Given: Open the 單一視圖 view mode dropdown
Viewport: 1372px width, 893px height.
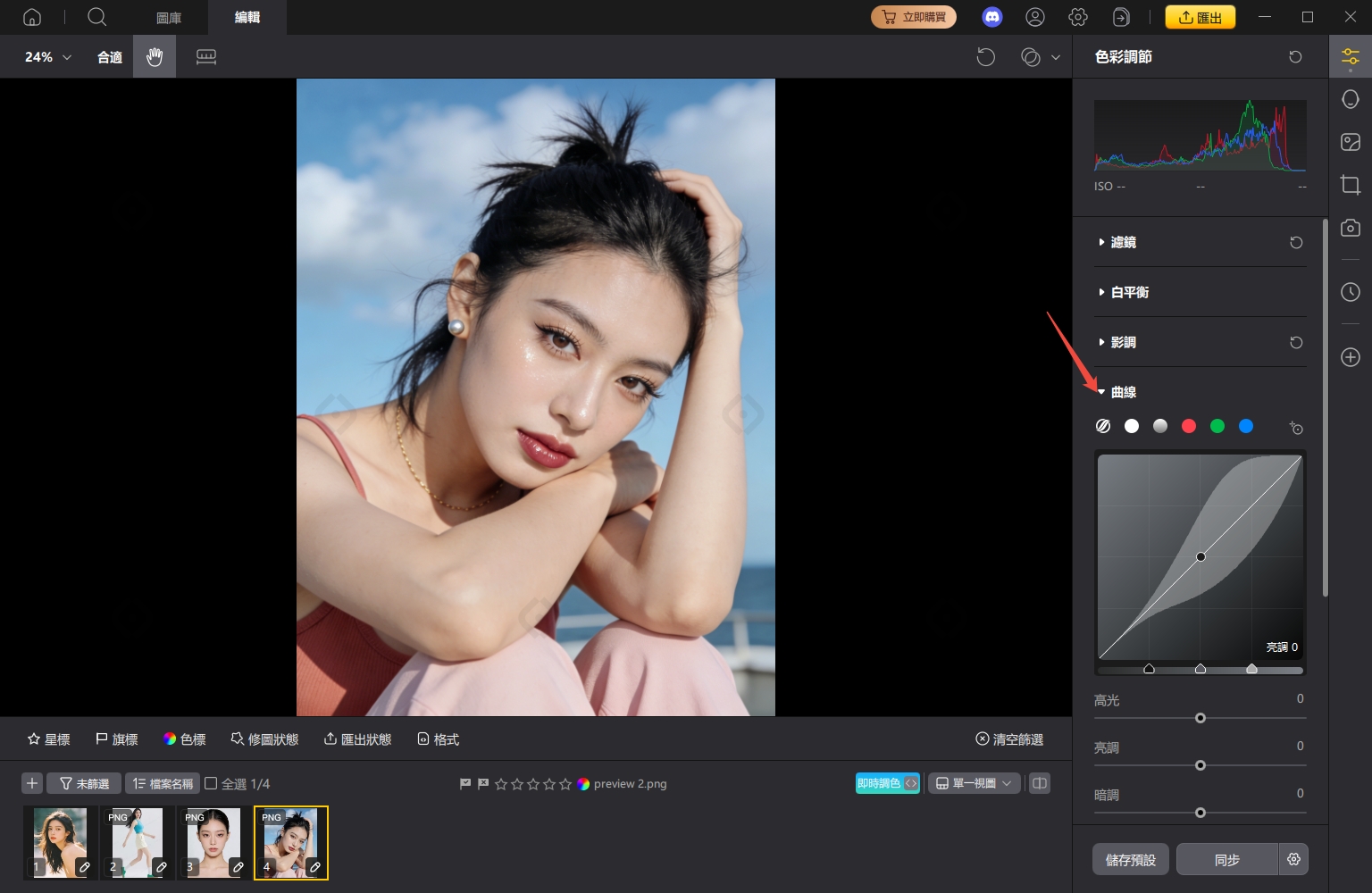Looking at the screenshot, I should (x=974, y=782).
